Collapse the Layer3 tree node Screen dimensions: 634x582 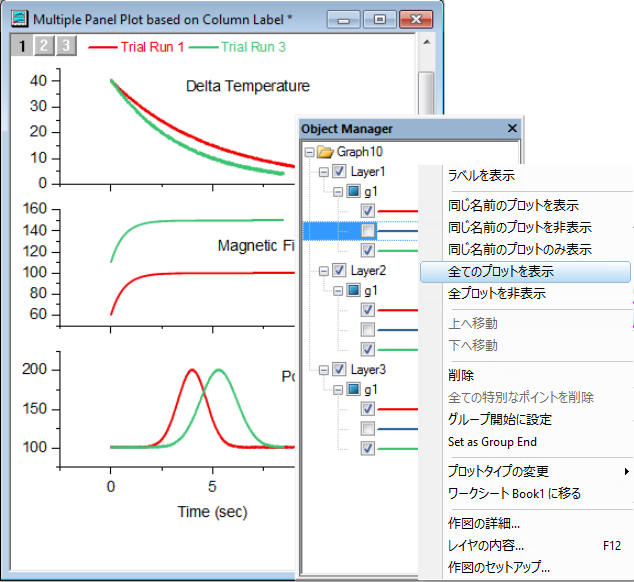(323, 370)
